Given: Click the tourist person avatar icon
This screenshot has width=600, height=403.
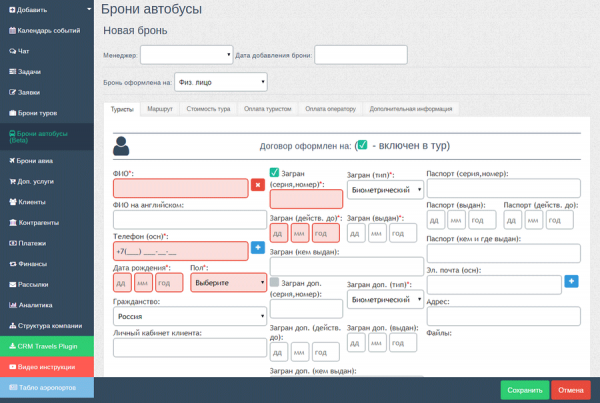Looking at the screenshot, I should pyautogui.click(x=121, y=146).
